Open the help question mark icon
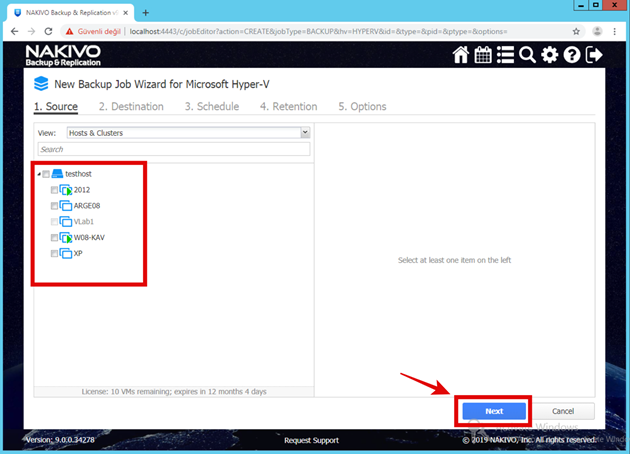The width and height of the screenshot is (630, 454). [571, 55]
